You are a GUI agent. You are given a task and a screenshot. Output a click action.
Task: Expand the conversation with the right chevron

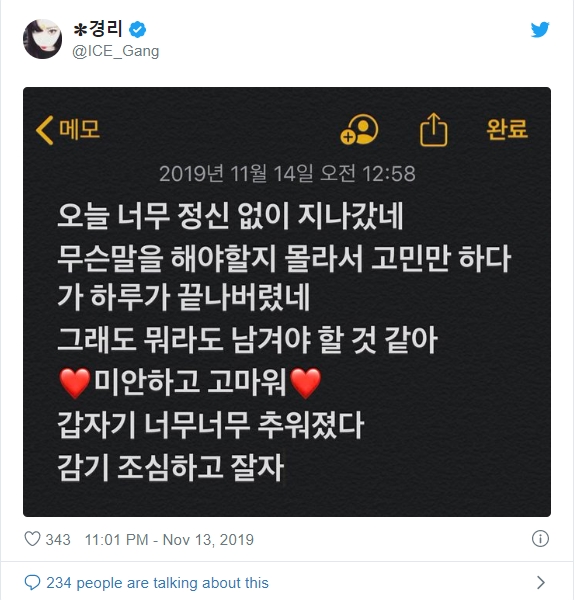pyautogui.click(x=540, y=582)
